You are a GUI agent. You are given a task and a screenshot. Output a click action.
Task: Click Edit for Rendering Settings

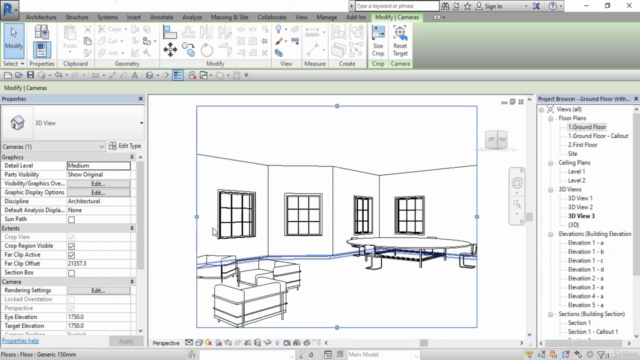pos(98,291)
